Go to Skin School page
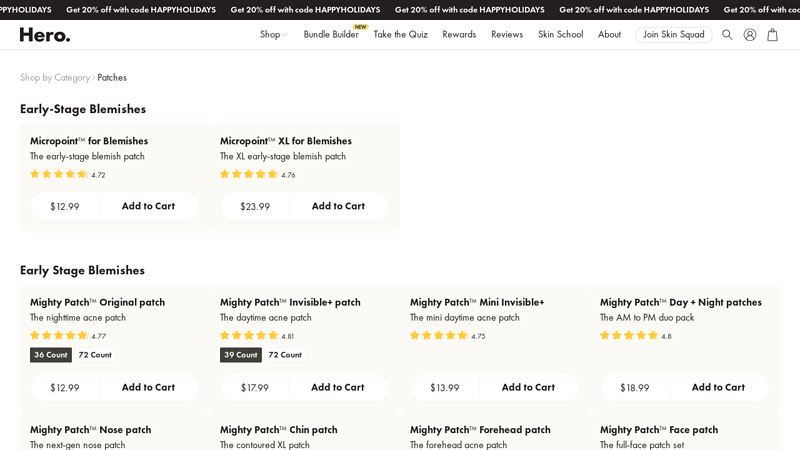Image resolution: width=800 pixels, height=450 pixels. tap(560, 35)
